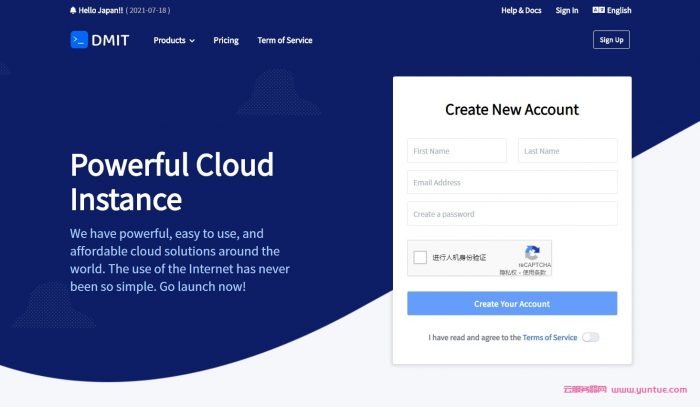Click the Hello Japan announcement text

coord(101,11)
